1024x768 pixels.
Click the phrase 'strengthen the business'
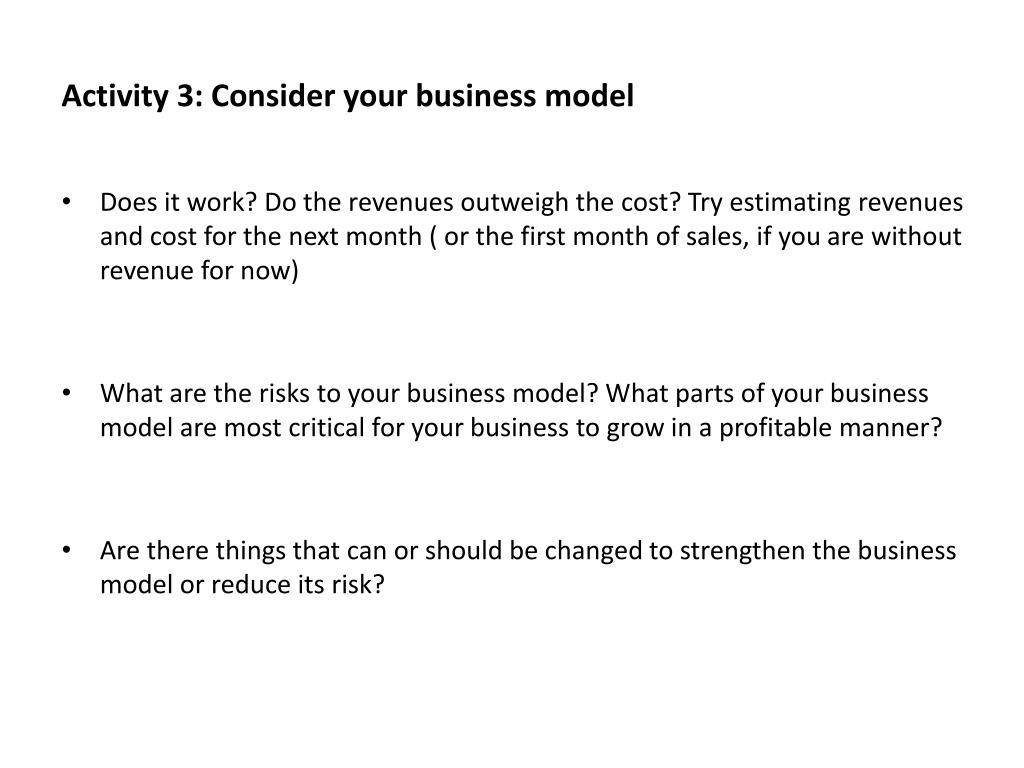818,551
